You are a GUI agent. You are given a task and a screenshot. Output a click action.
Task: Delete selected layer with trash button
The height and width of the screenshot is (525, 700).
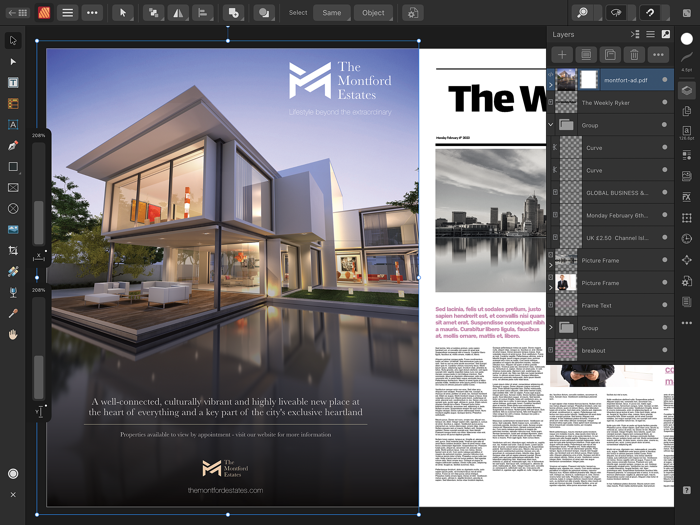click(634, 54)
